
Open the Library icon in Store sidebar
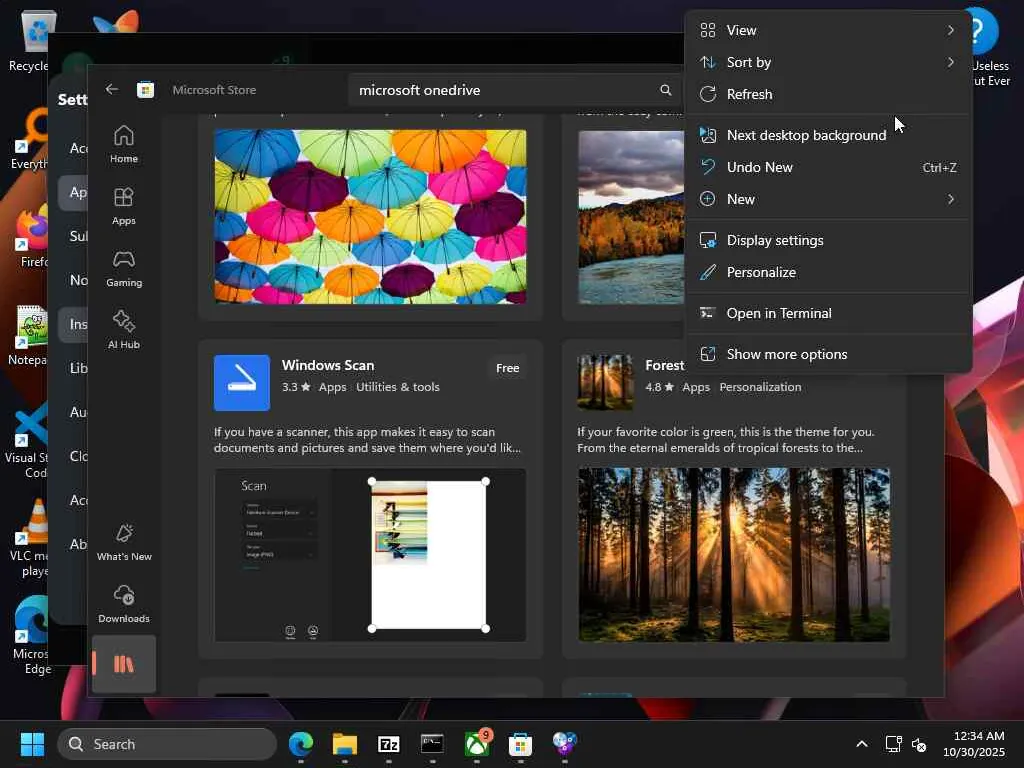point(124,664)
